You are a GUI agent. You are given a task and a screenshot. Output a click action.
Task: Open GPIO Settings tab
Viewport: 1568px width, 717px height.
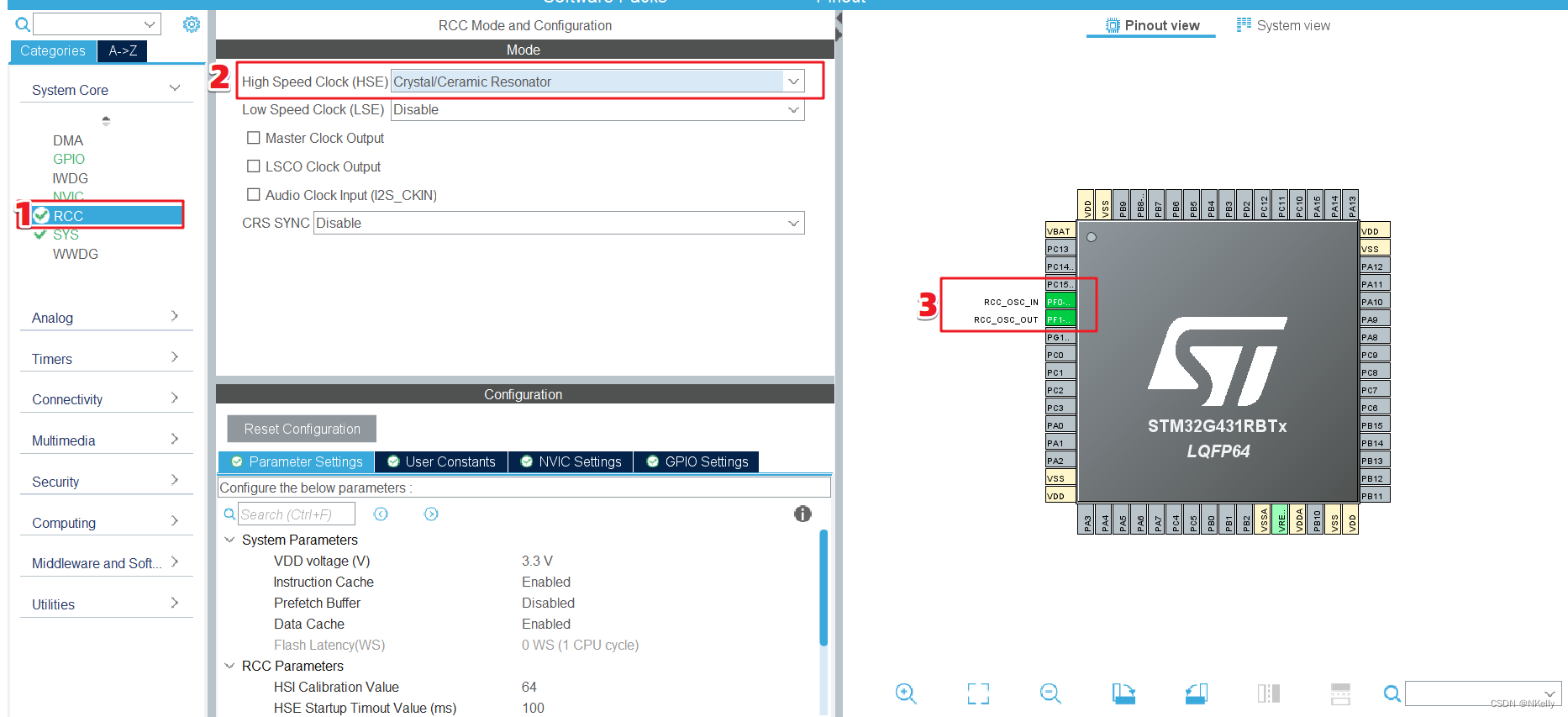pos(697,461)
